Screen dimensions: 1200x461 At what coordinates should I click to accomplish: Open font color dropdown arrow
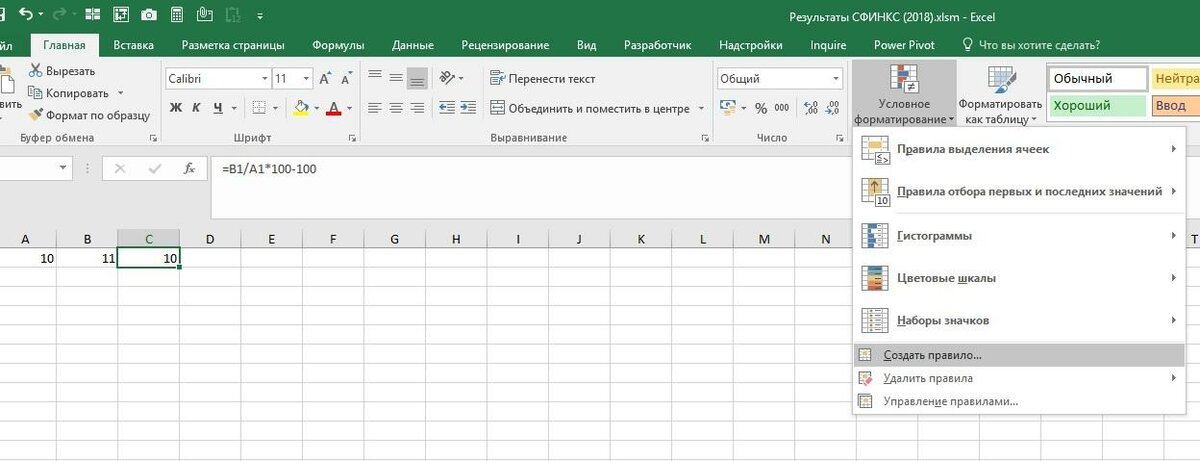(x=349, y=108)
